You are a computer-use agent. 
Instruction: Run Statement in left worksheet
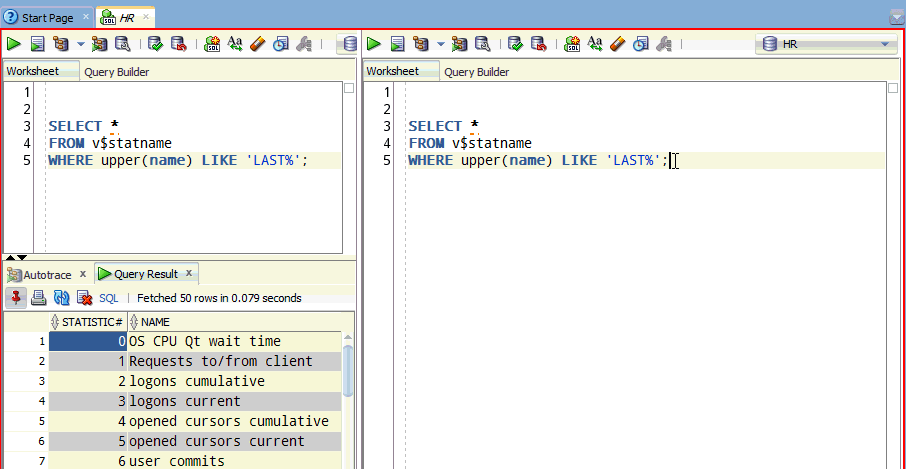(14, 43)
